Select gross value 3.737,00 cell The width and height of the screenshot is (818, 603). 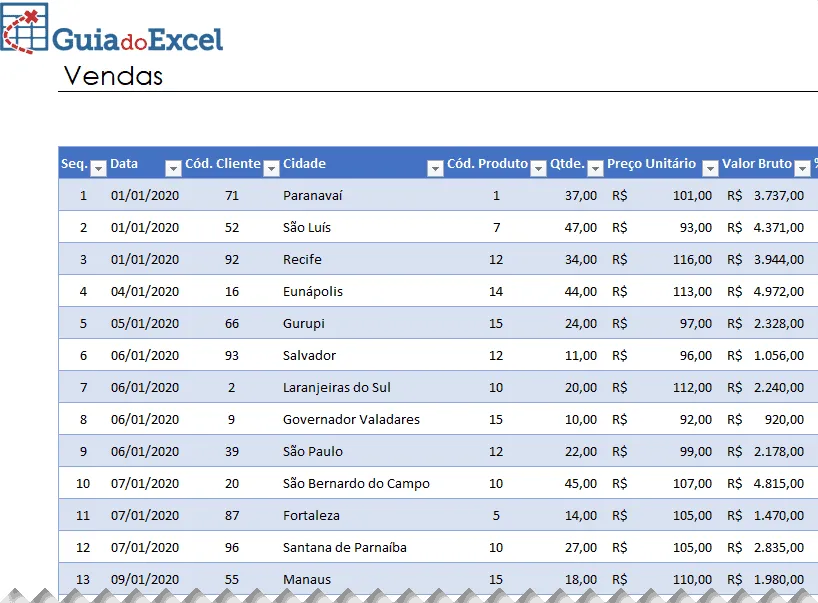(x=765, y=195)
